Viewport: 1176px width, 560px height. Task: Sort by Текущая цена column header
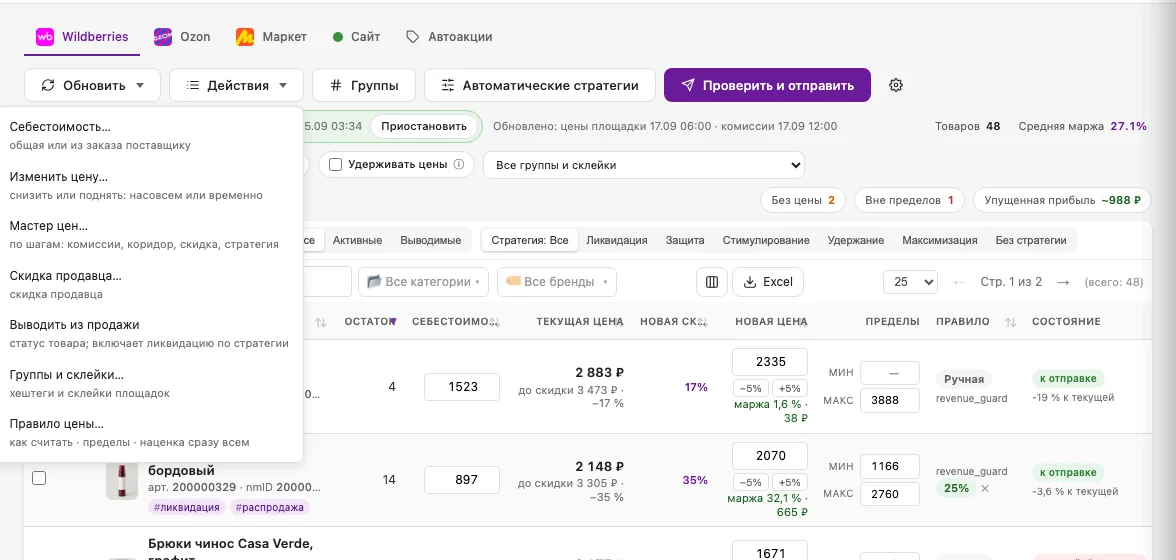click(580, 322)
